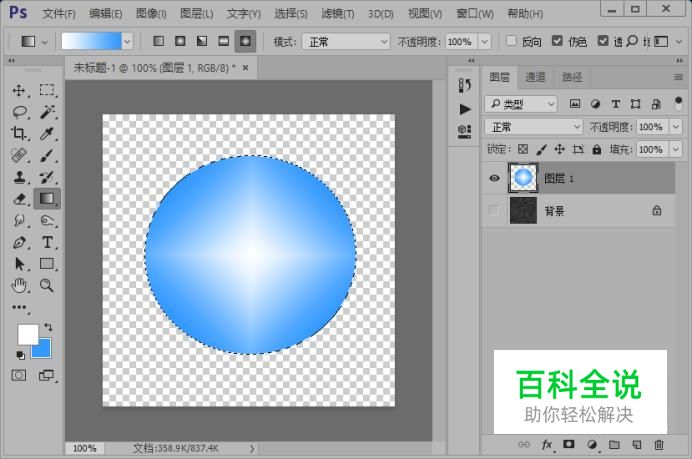Toggle the 仿色 dither checkbox
692x459 pixels.
(x=557, y=41)
